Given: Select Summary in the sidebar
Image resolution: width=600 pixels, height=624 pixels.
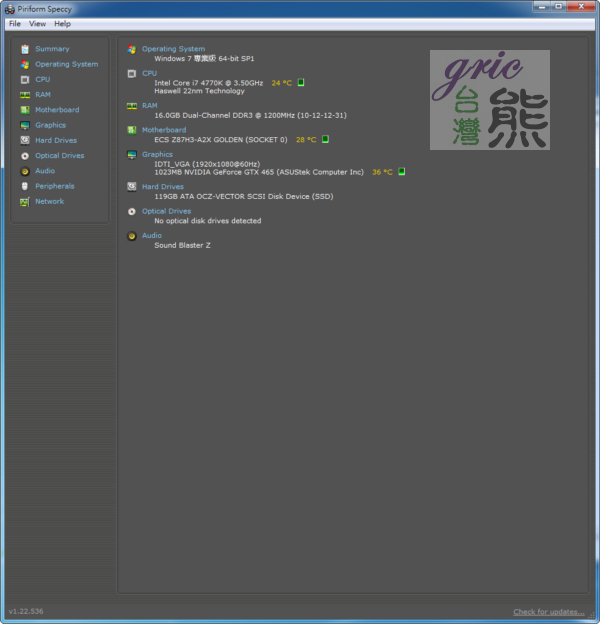Looking at the screenshot, I should pyautogui.click(x=52, y=49).
